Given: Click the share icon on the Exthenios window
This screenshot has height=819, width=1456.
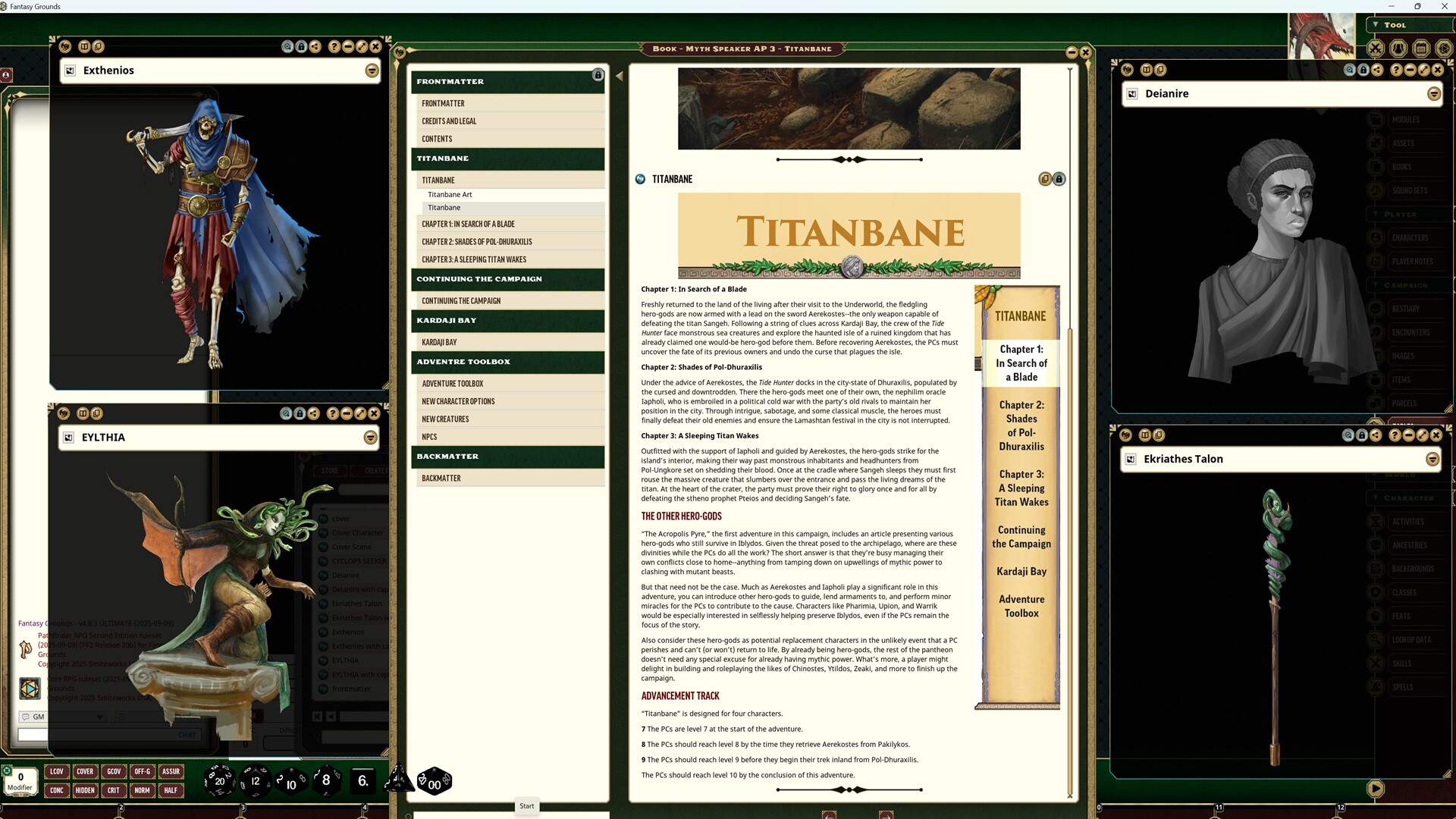Looking at the screenshot, I should [x=315, y=46].
